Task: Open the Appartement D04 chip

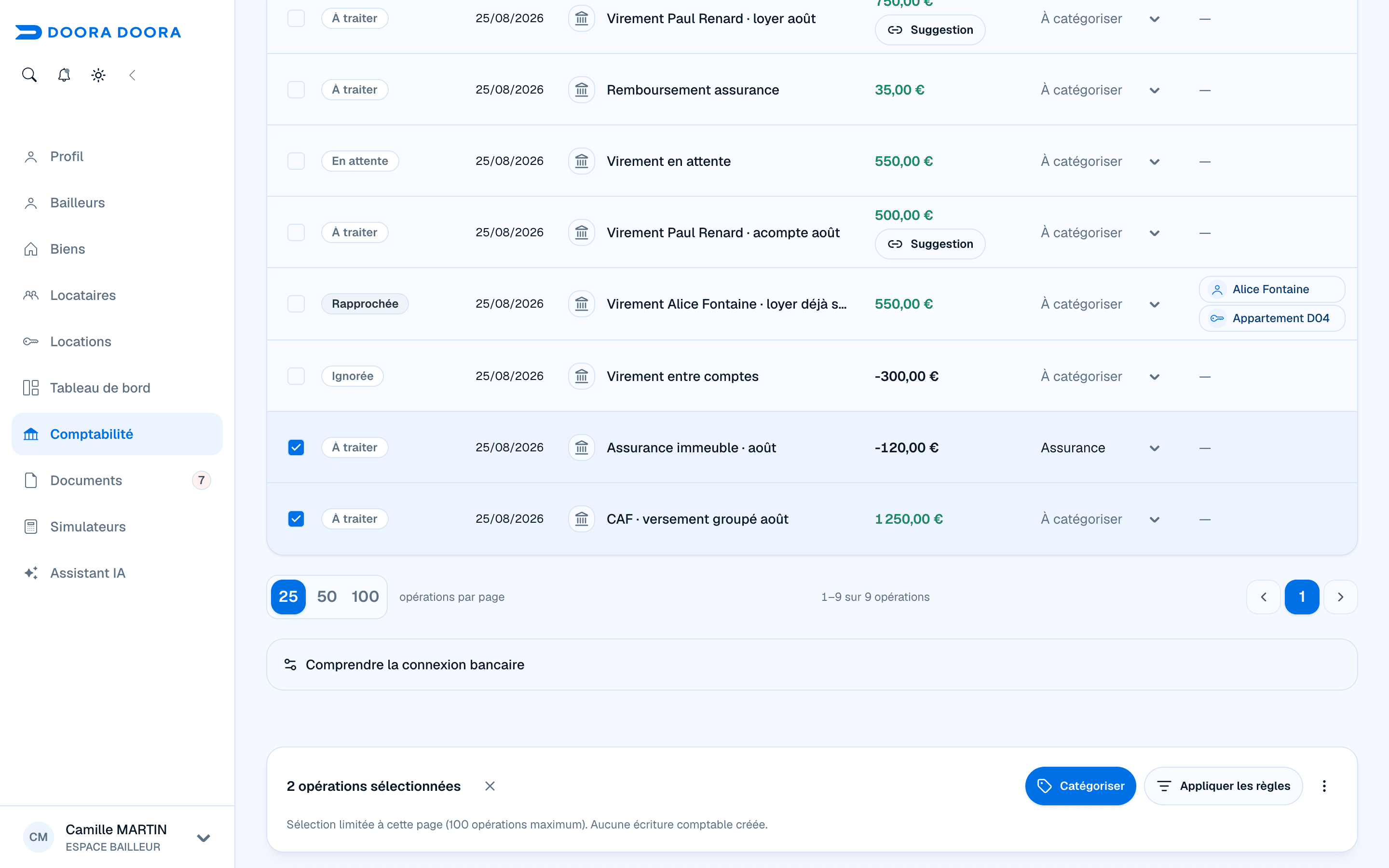Action: click(x=1271, y=318)
